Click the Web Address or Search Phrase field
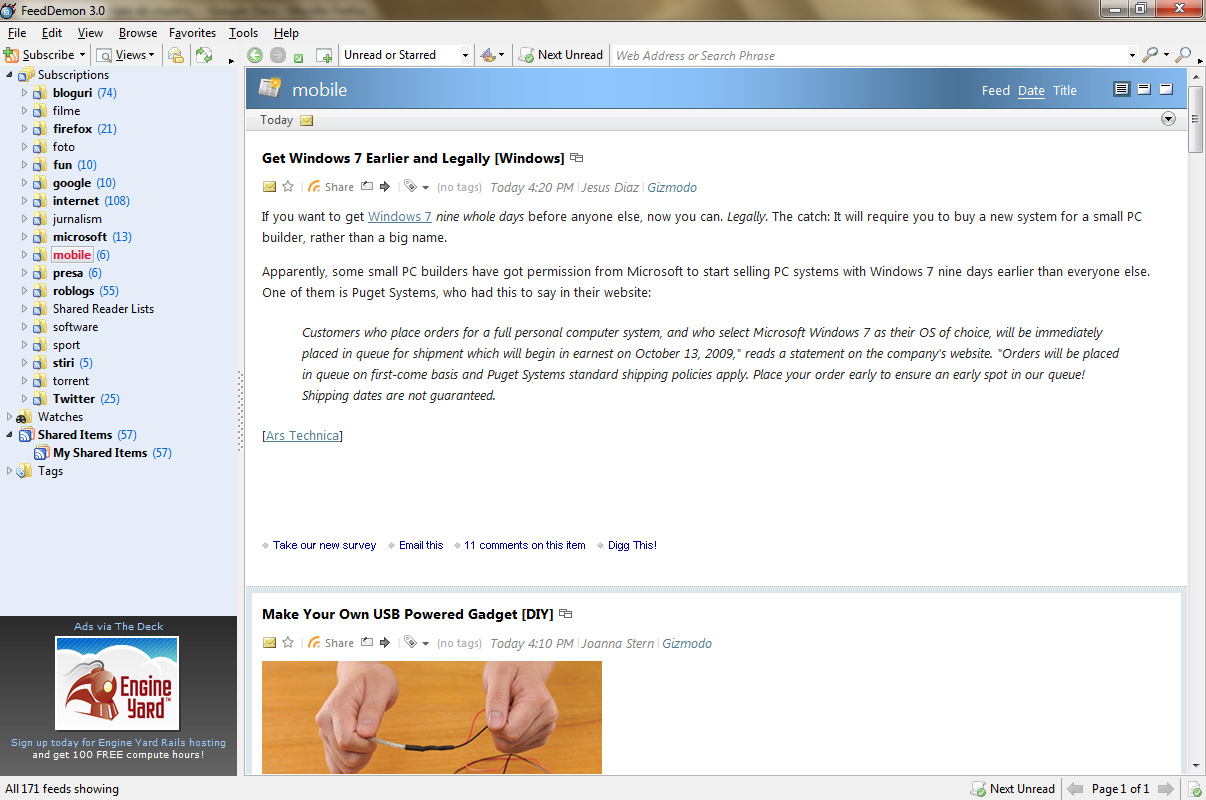1206x800 pixels. point(869,56)
